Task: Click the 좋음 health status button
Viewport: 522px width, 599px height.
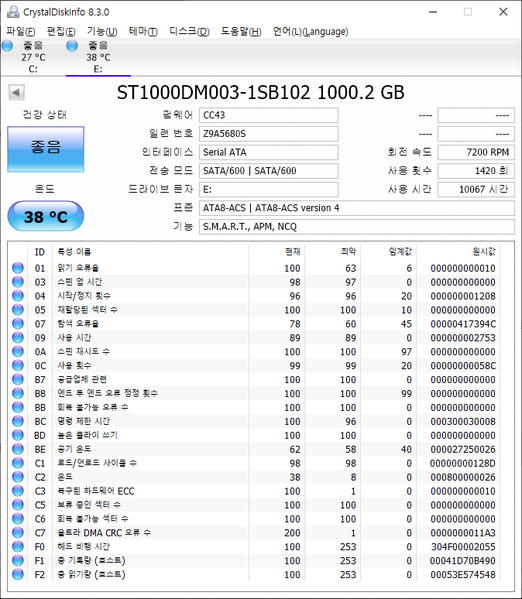Action: (45, 149)
